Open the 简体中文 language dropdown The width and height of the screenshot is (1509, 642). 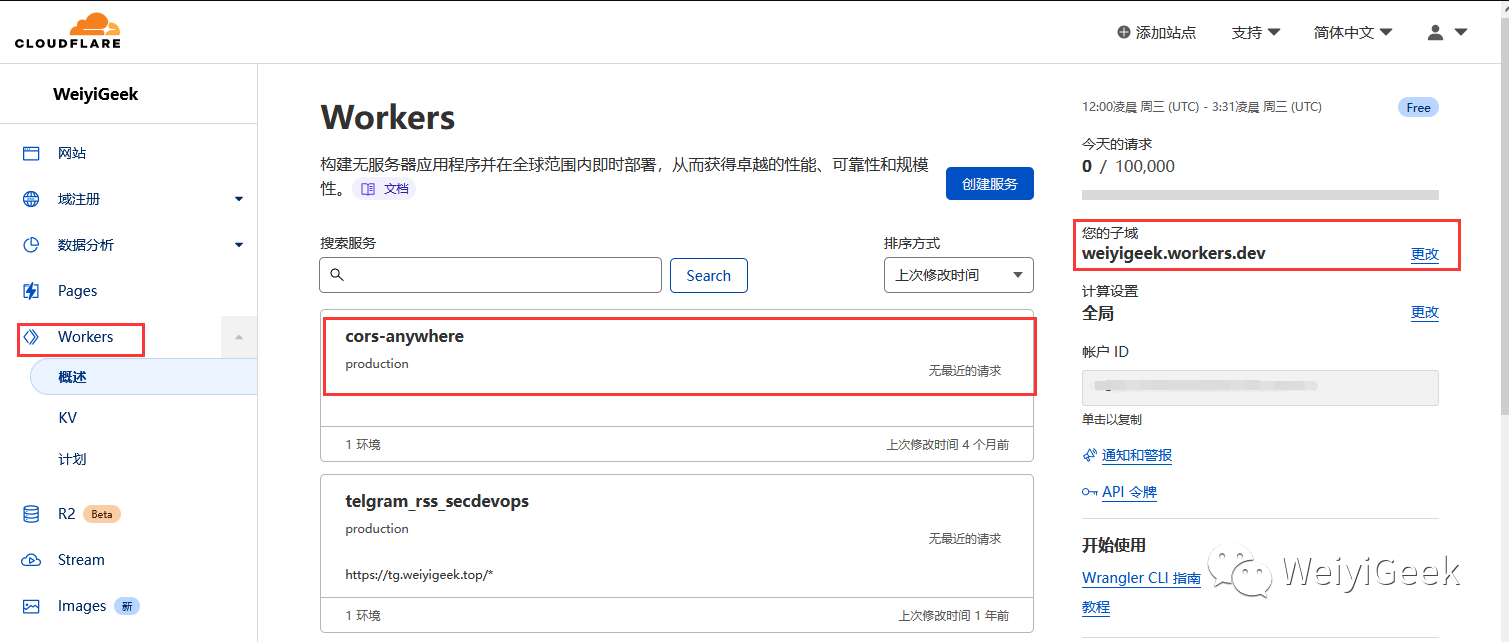point(1353,32)
